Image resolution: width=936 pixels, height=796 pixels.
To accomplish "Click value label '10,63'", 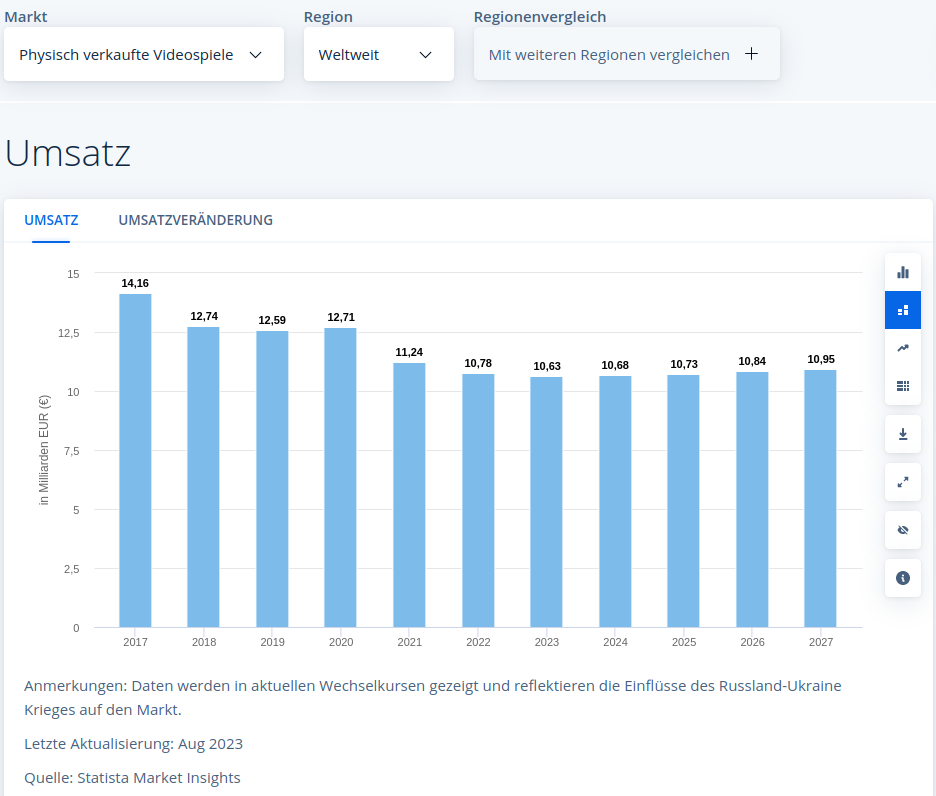I will point(547,366).
